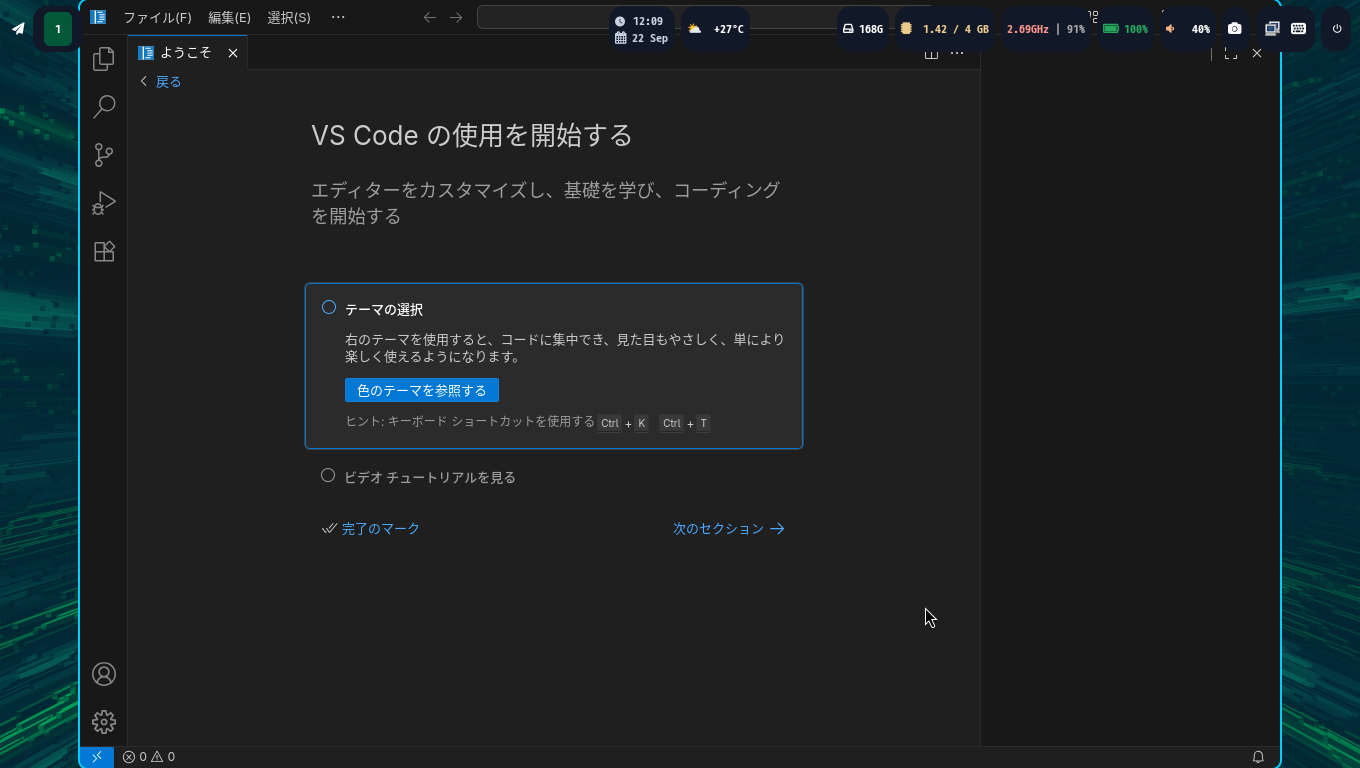Viewport: 1360px width, 768px height.
Task: Click the keyboard icon in the top bar
Action: tap(1299, 29)
